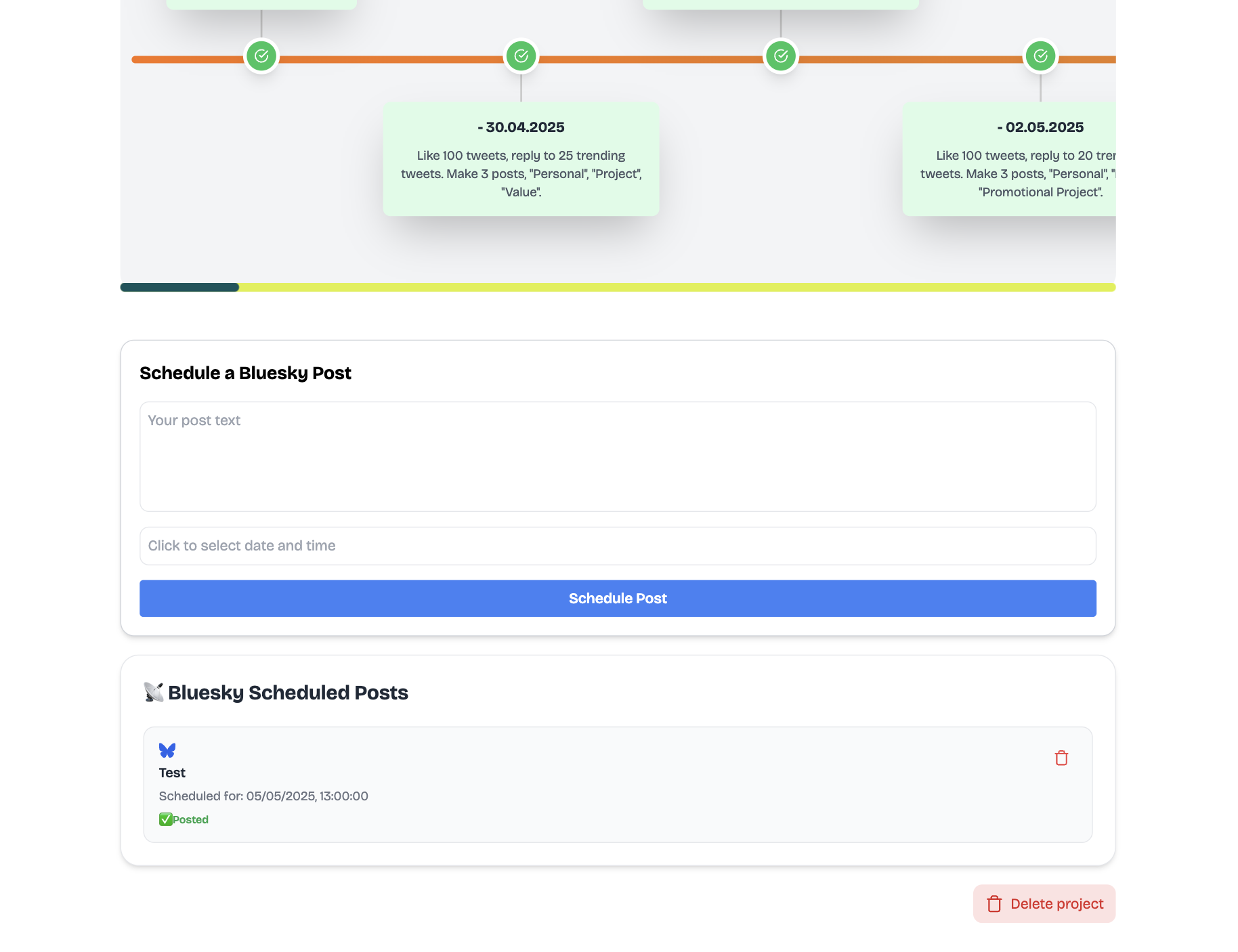1238x952 pixels.
Task: Click the checkmark marker above the 02.05.2025 card
Action: [1040, 56]
